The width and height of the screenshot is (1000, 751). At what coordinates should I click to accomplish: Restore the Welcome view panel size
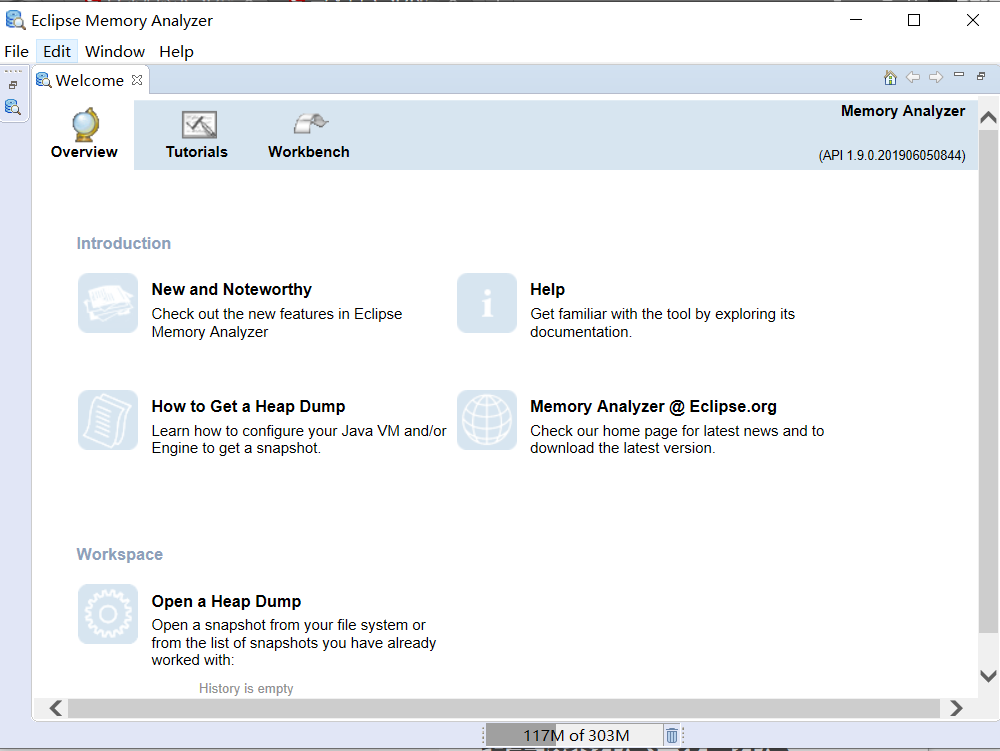(x=981, y=76)
